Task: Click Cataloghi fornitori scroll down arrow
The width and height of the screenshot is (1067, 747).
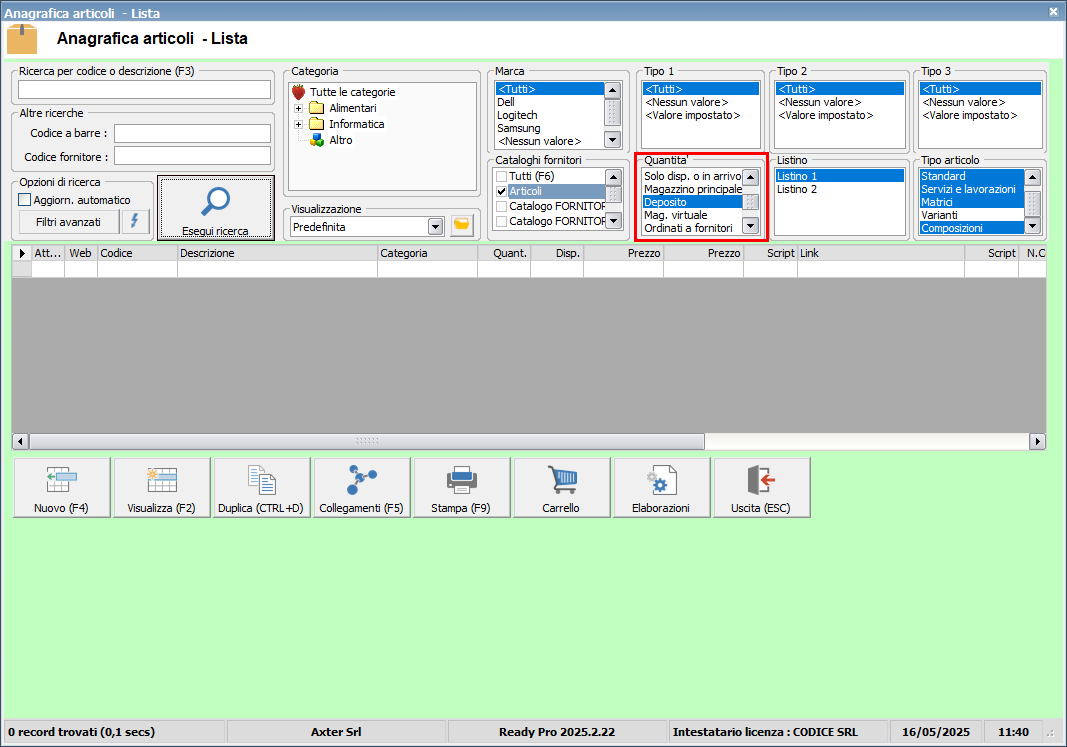Action: pyautogui.click(x=613, y=220)
